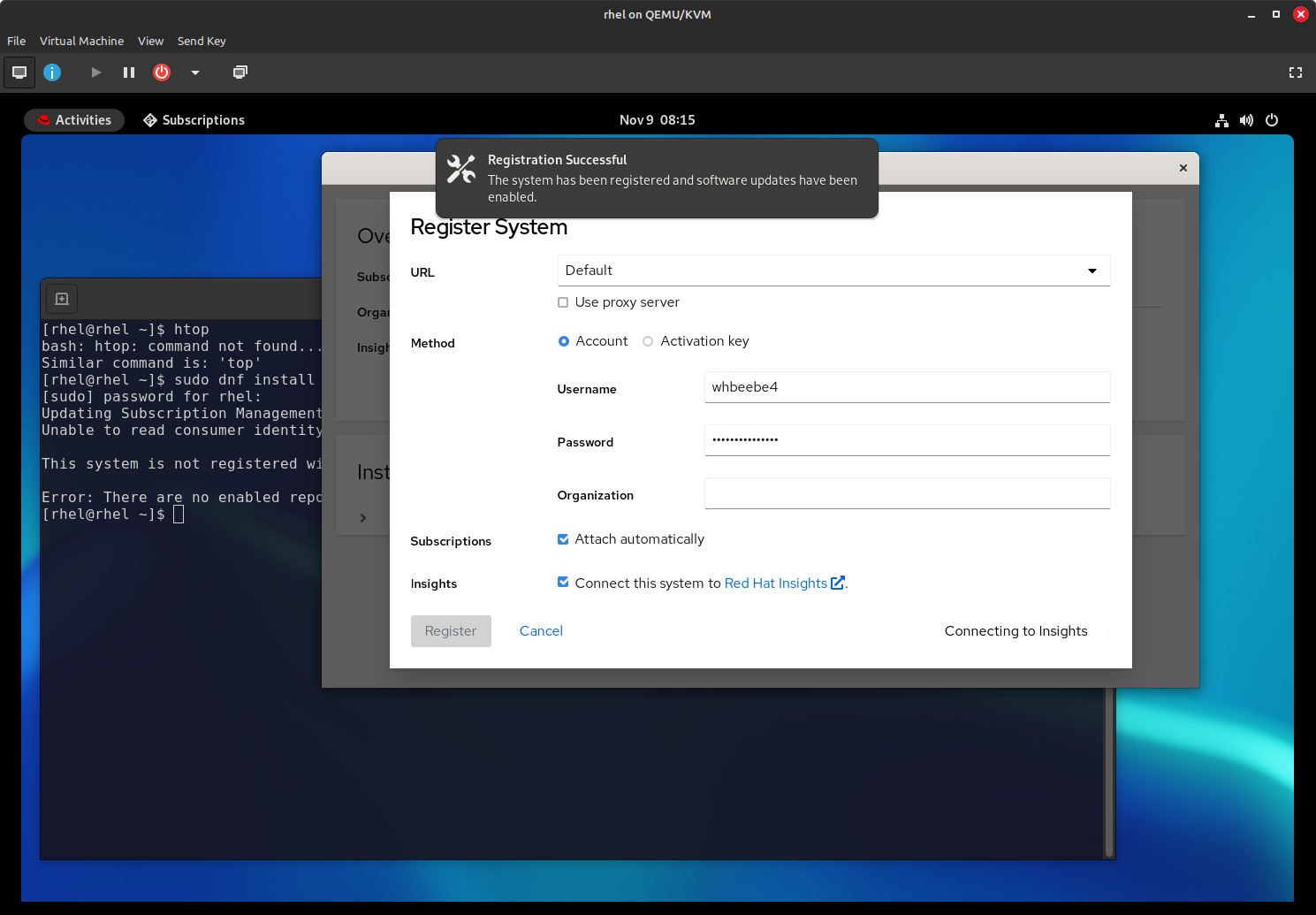Select the Activation key radio button
The width and height of the screenshot is (1316, 915).
point(648,341)
